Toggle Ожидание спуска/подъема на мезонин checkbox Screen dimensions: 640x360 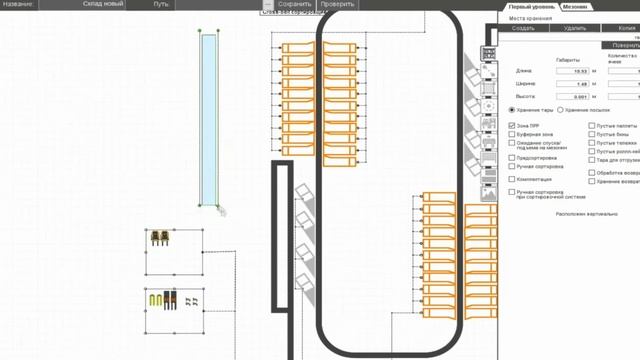click(x=512, y=143)
